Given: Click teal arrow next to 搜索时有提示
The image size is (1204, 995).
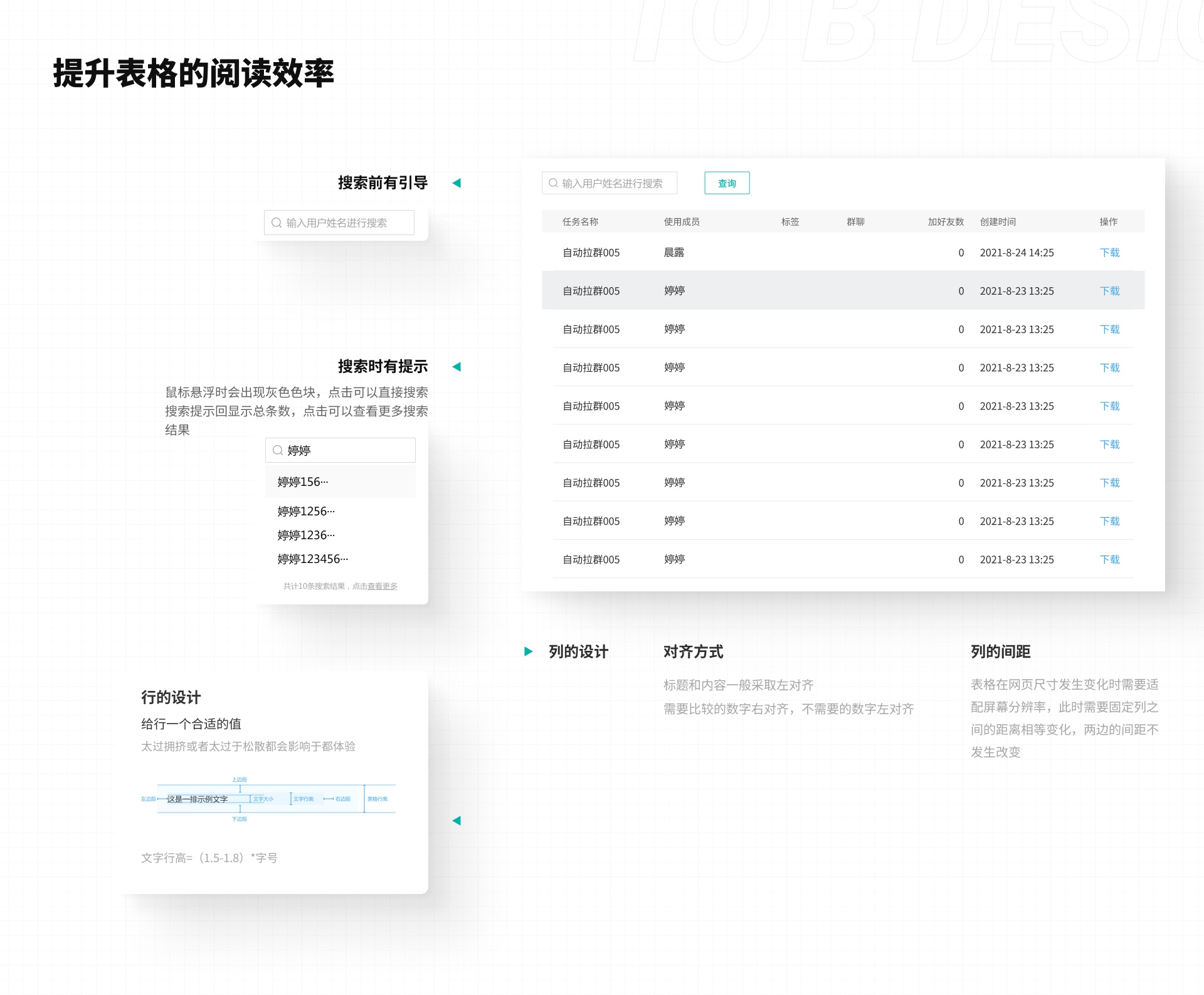Looking at the screenshot, I should (457, 367).
